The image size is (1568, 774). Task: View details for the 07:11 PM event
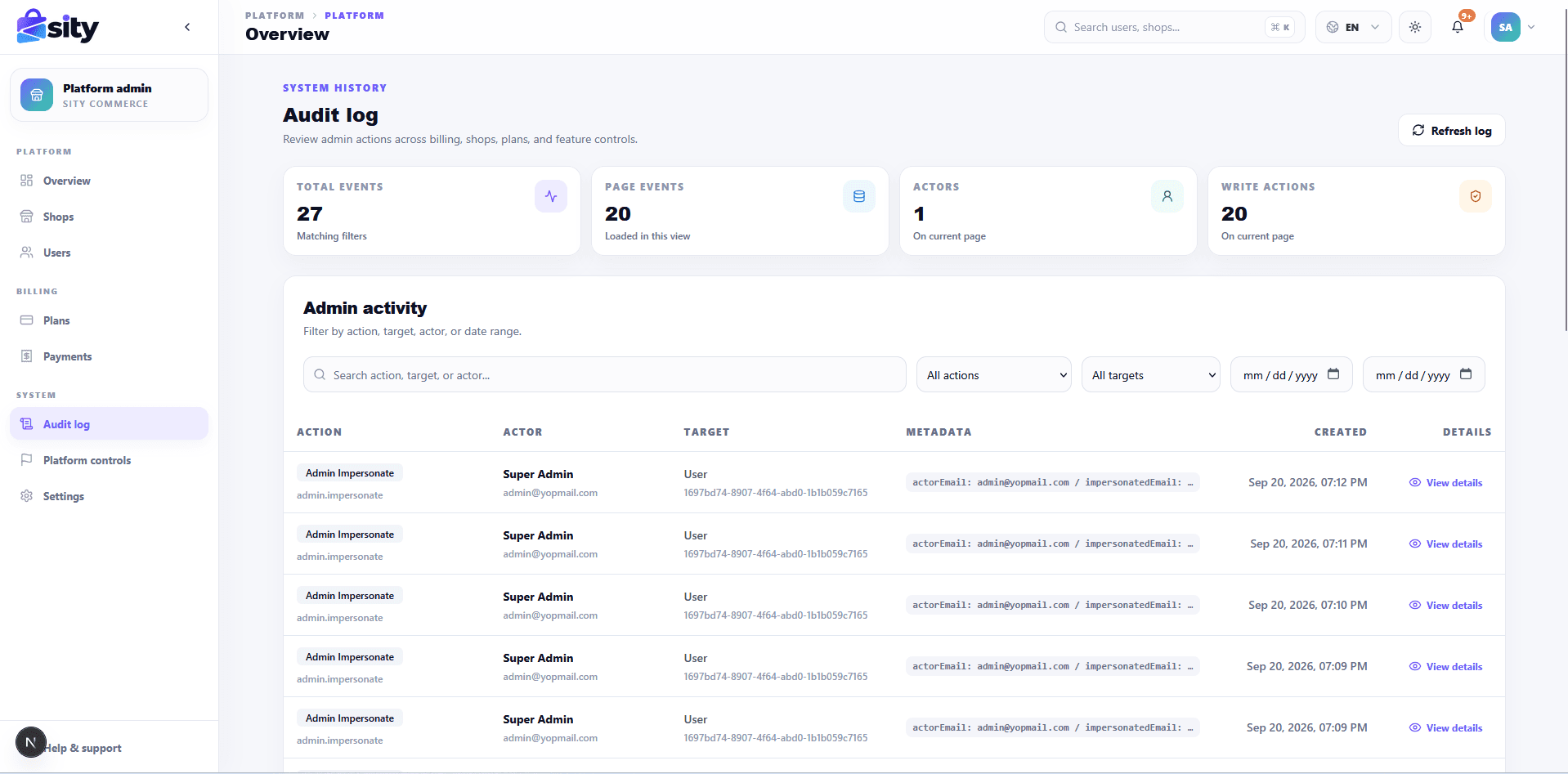[1445, 544]
